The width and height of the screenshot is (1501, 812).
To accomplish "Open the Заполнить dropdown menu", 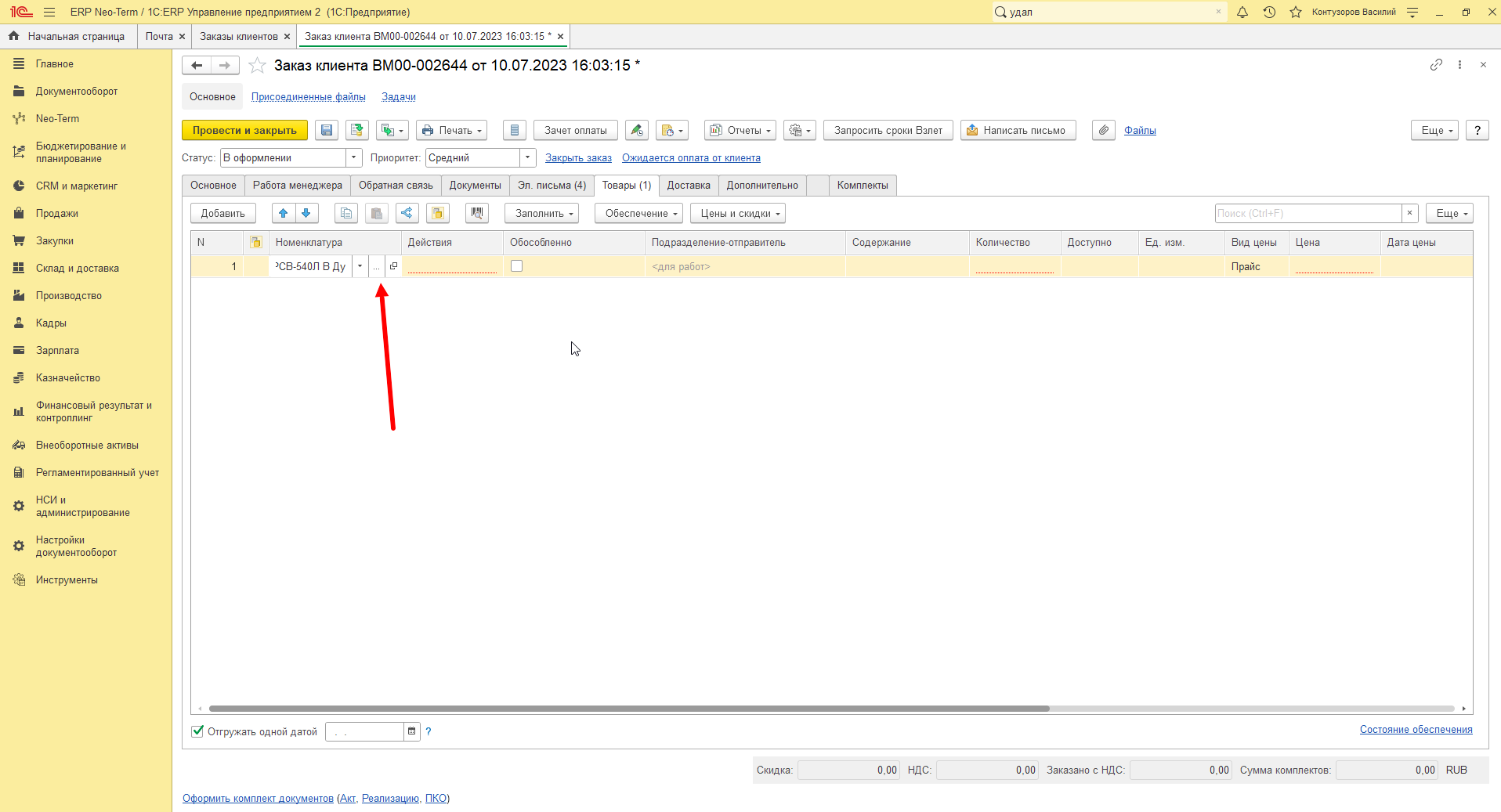I will tap(541, 213).
